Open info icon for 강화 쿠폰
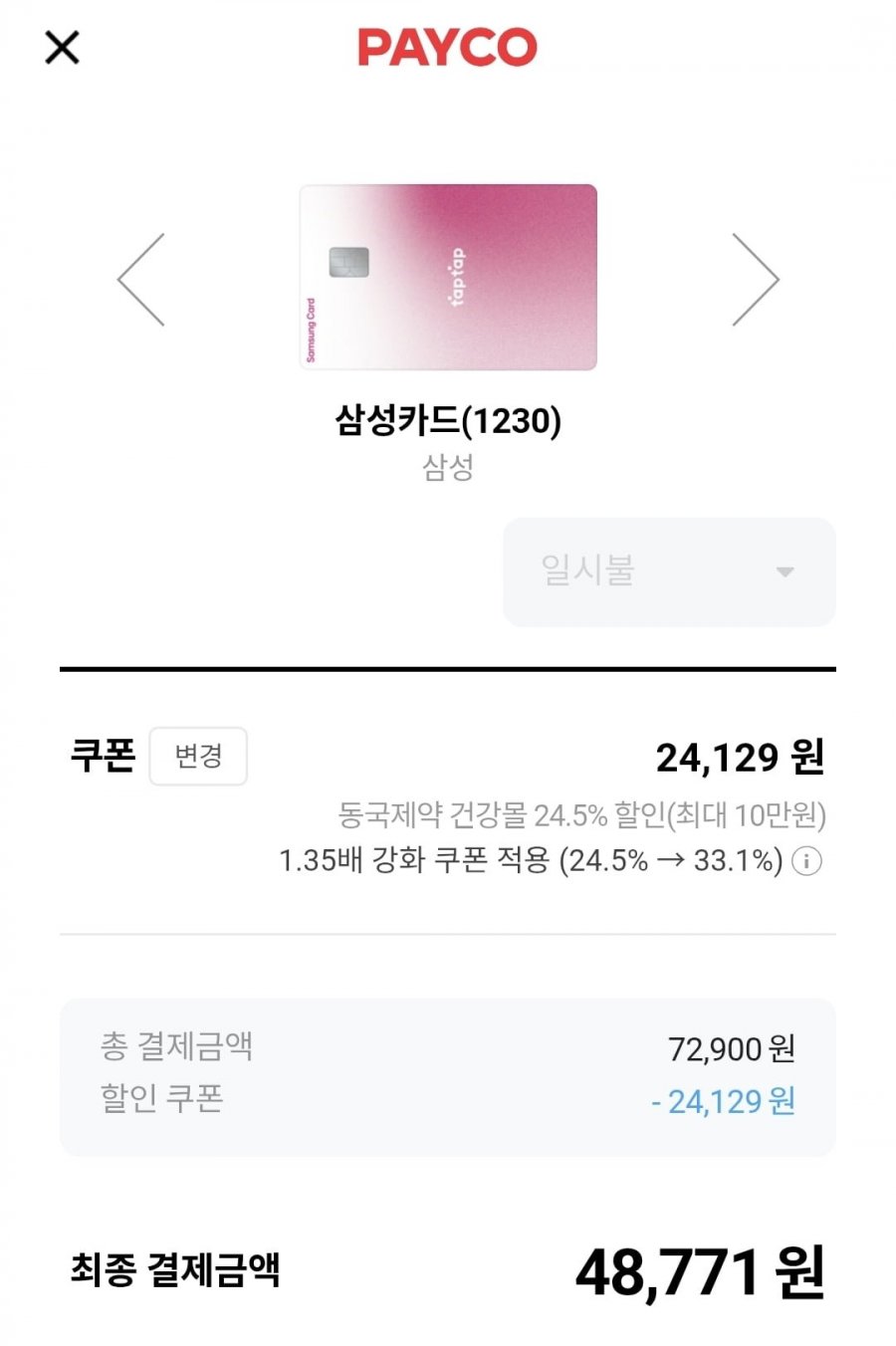 coord(806,861)
